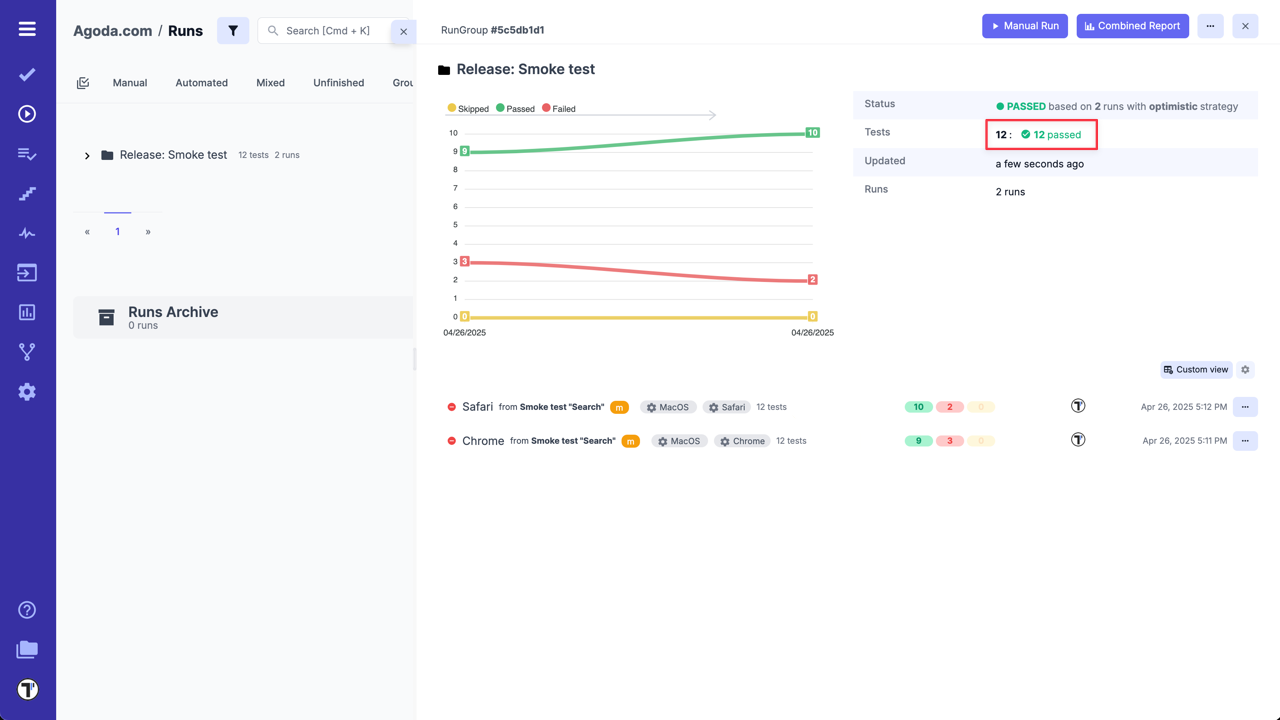Expand the Release: Smoke test folder
The image size is (1280, 720).
coord(87,156)
